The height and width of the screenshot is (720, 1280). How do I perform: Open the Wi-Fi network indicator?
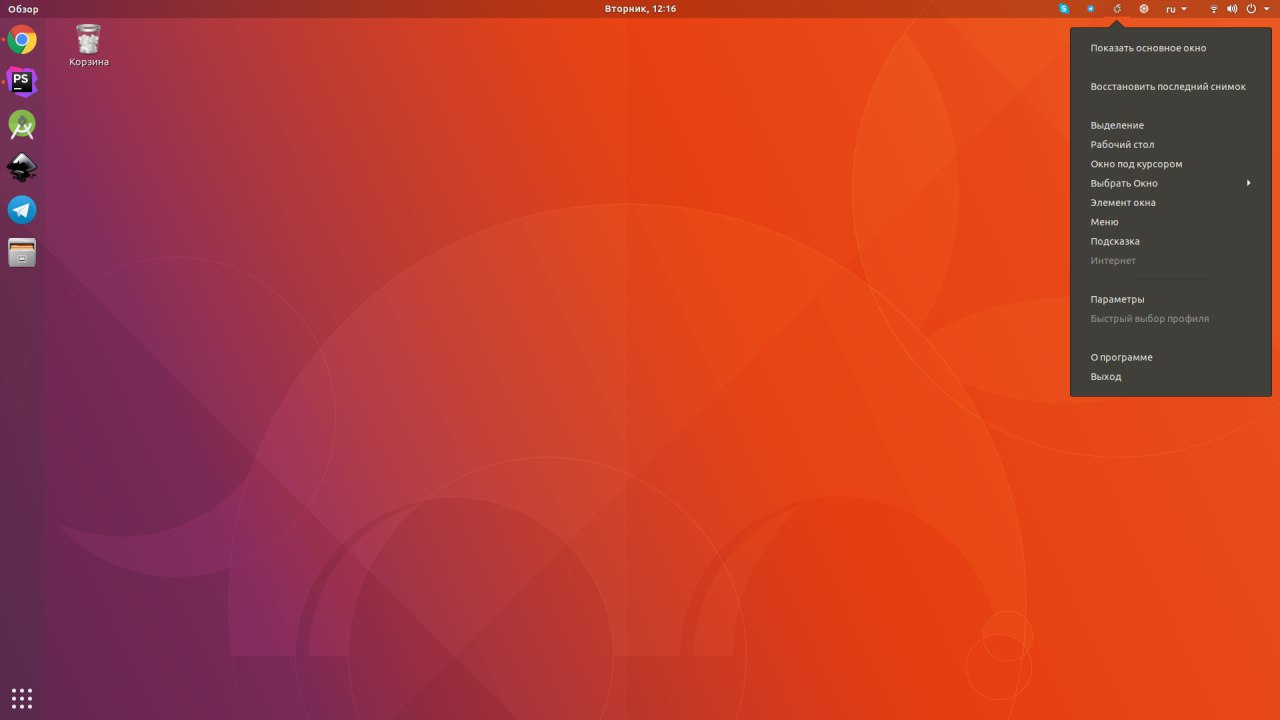[1214, 9]
